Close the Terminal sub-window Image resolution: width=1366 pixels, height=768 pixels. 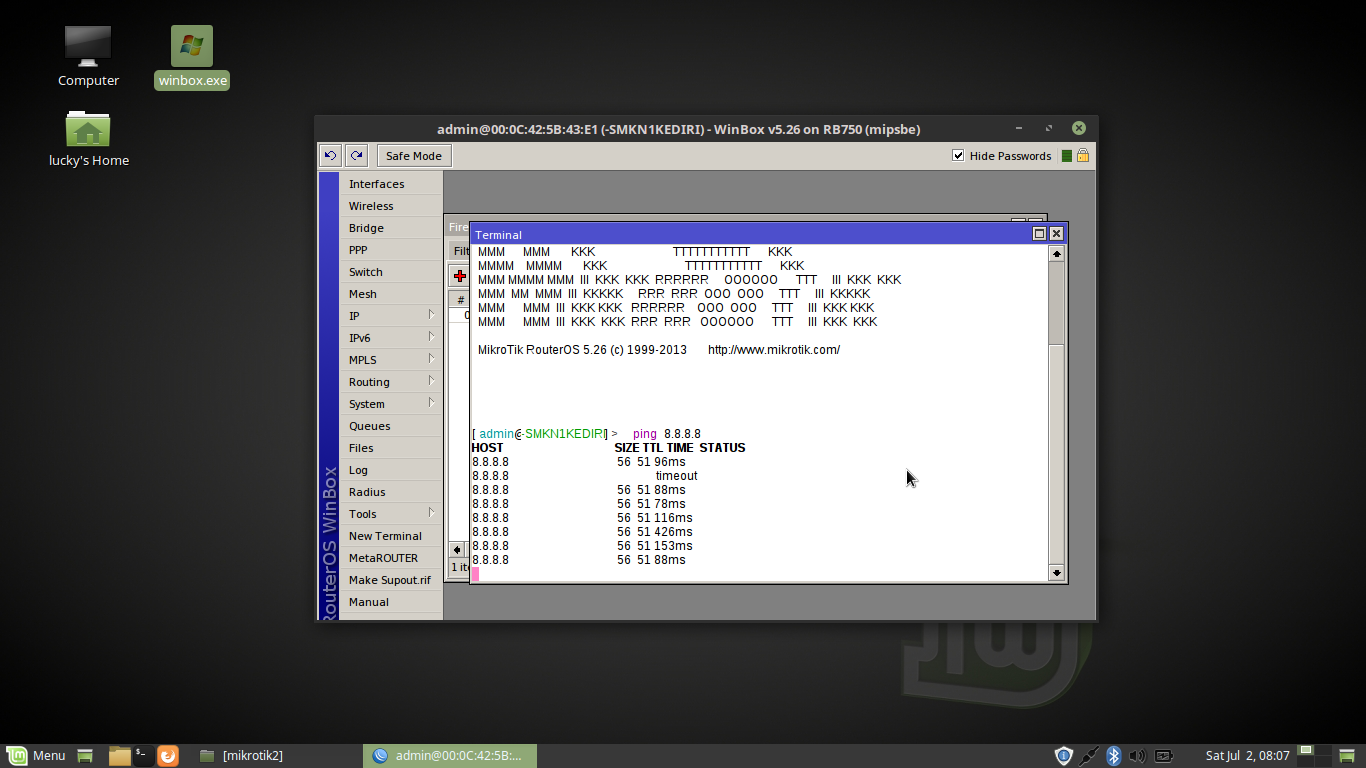point(1056,234)
